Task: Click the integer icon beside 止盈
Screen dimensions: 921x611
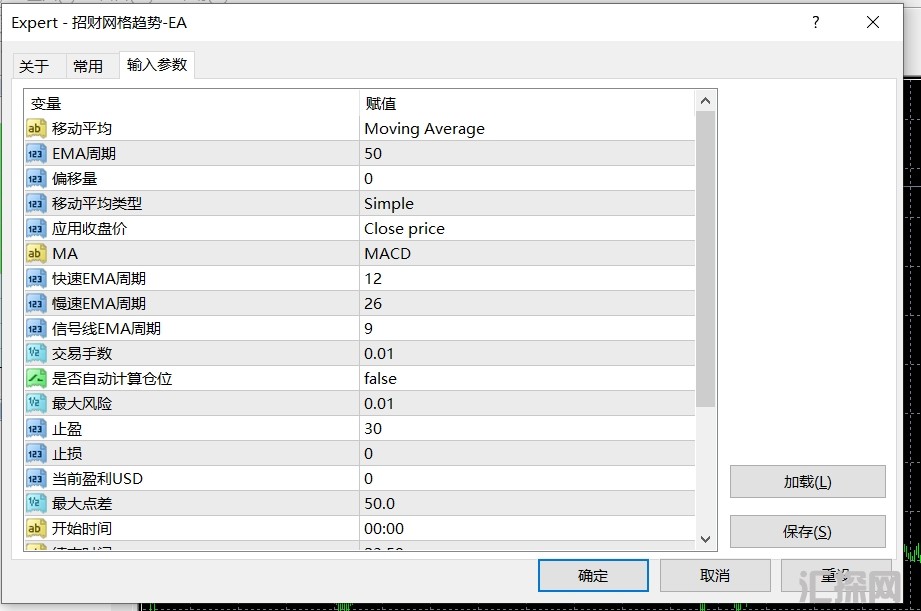Action: pos(35,429)
